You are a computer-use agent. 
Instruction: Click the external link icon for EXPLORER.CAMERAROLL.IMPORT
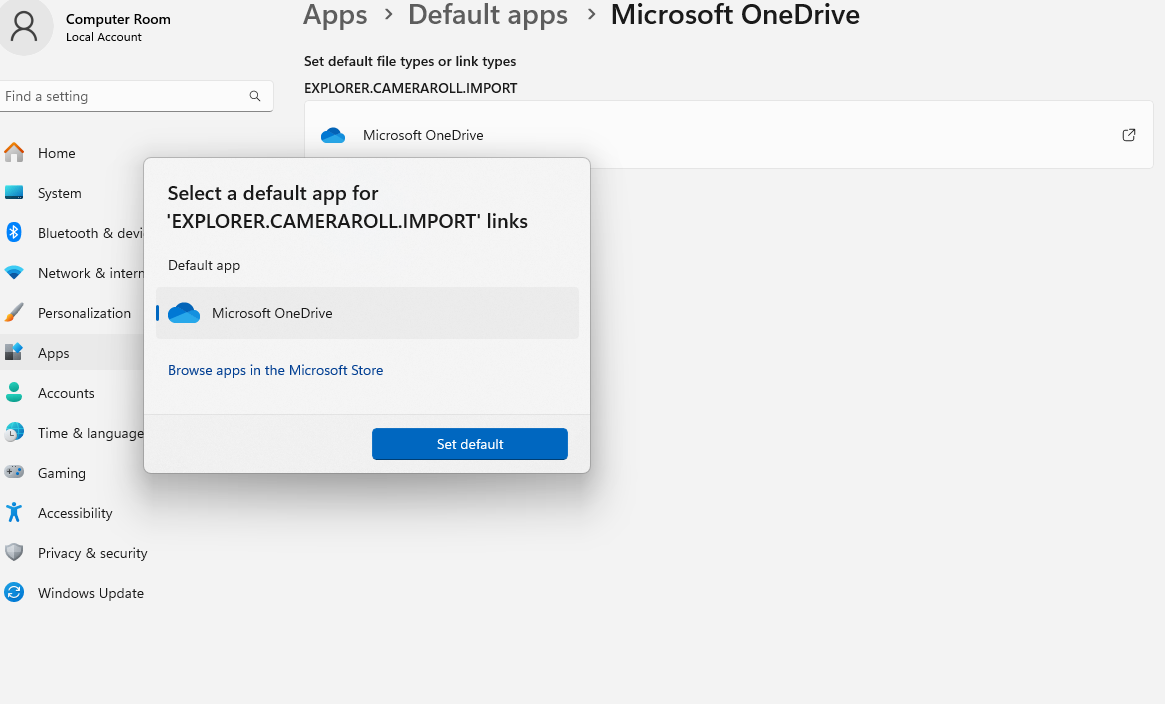[x=1129, y=134]
